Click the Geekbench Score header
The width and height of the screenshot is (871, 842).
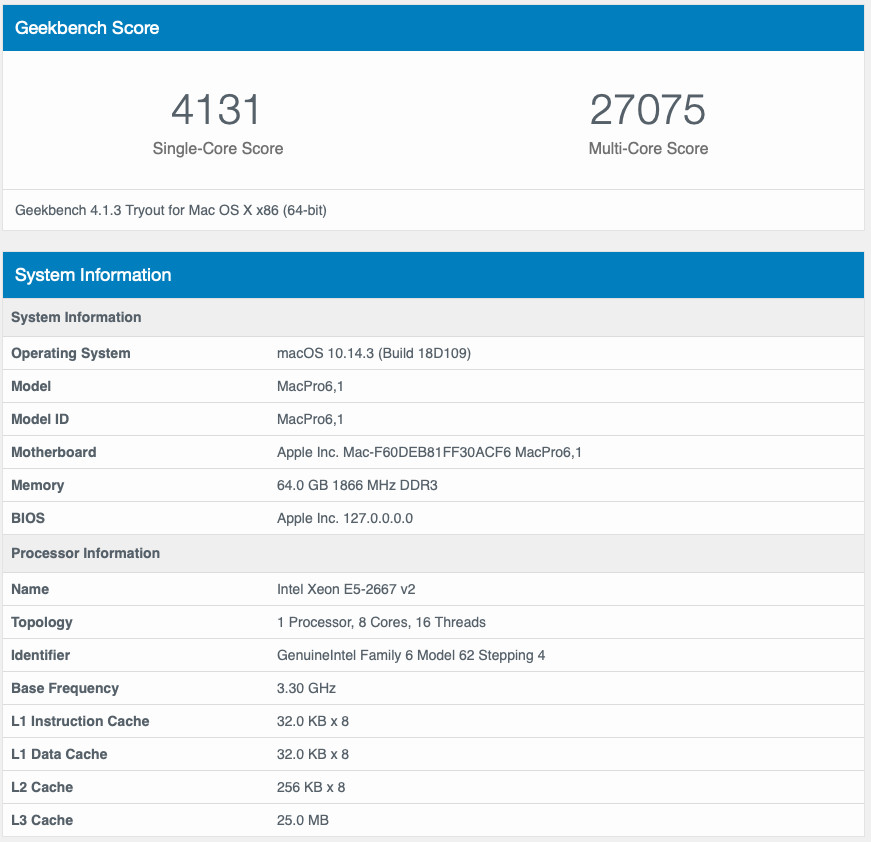coord(87,28)
